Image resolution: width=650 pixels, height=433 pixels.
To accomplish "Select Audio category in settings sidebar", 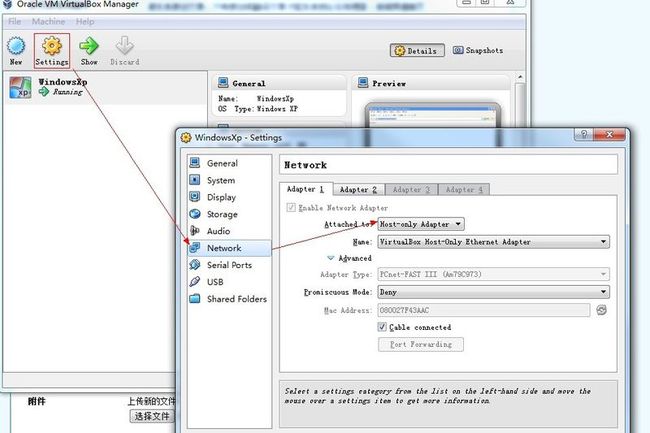I will click(x=229, y=231).
